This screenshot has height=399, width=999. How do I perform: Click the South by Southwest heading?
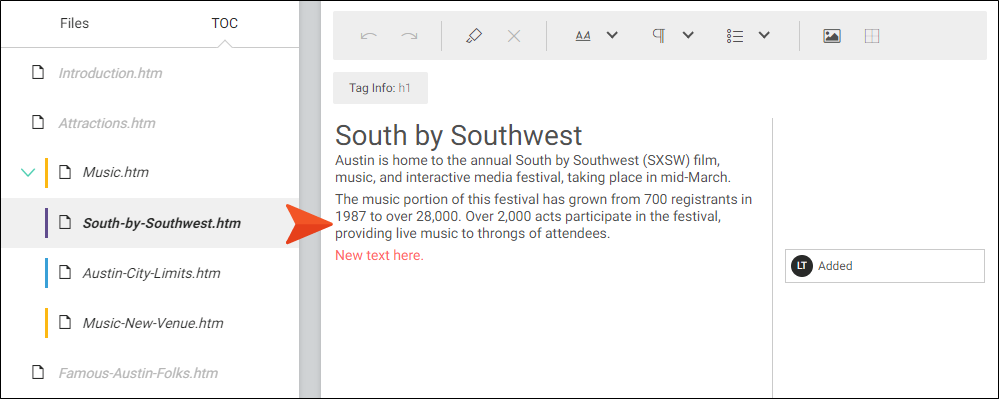(x=459, y=135)
